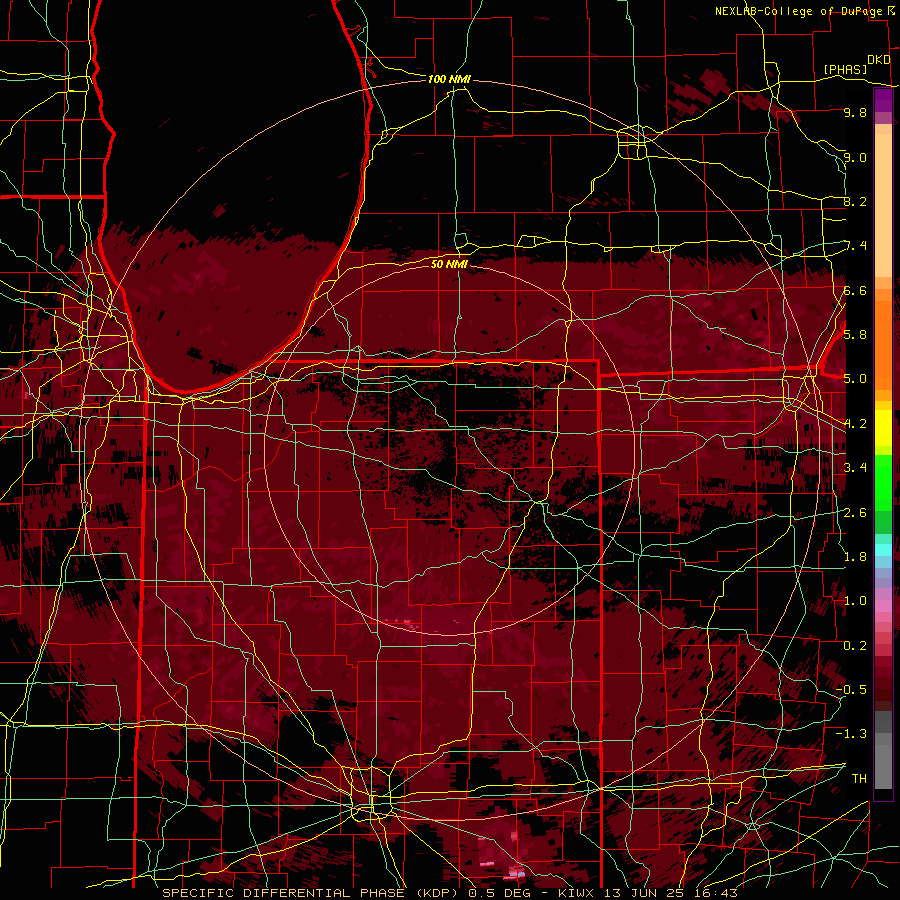Click the 4.2 value on the color scale
The height and width of the screenshot is (900, 900).
[855, 424]
